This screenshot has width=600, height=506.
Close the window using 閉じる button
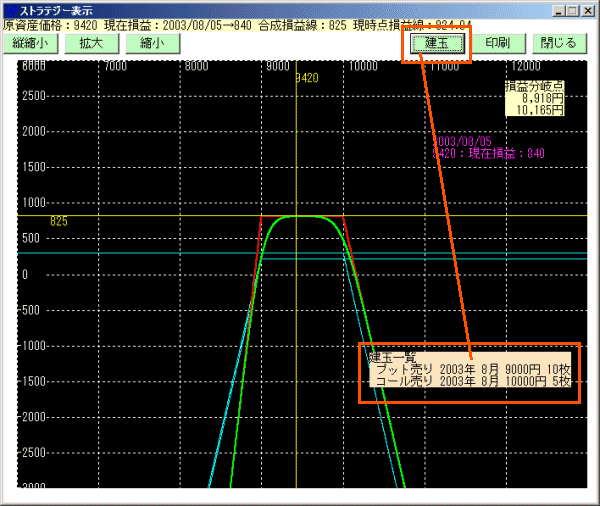click(x=558, y=44)
